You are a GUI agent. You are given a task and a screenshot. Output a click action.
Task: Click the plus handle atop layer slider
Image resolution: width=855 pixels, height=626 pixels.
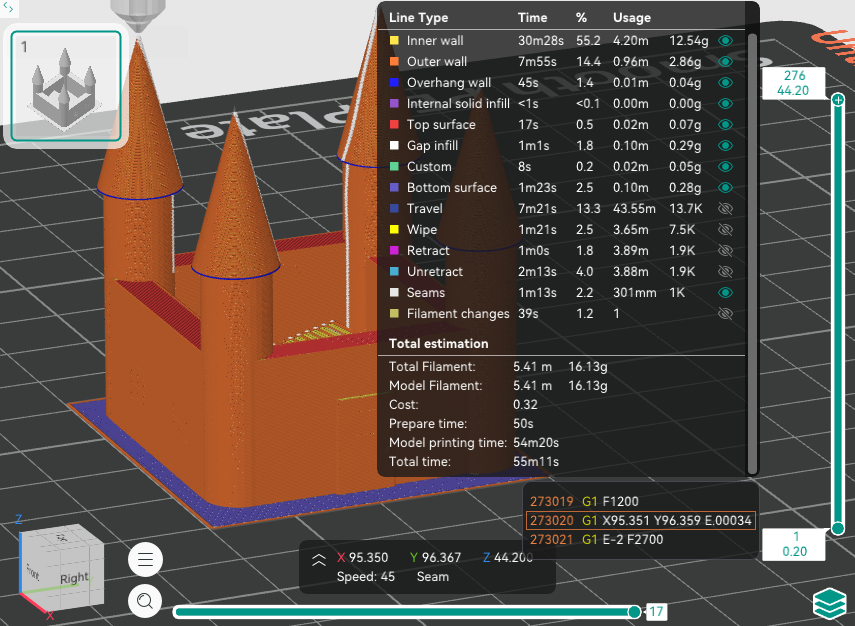[x=838, y=99]
